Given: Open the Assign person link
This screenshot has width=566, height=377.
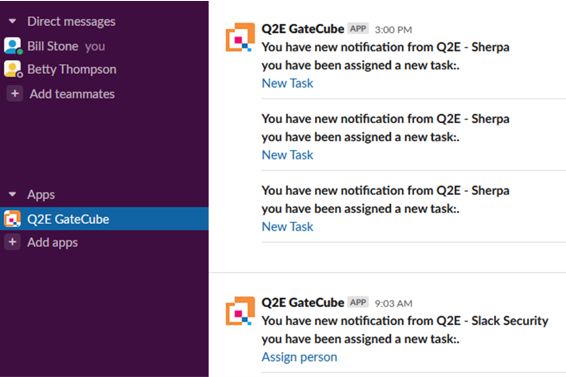Looking at the screenshot, I should pyautogui.click(x=299, y=357).
